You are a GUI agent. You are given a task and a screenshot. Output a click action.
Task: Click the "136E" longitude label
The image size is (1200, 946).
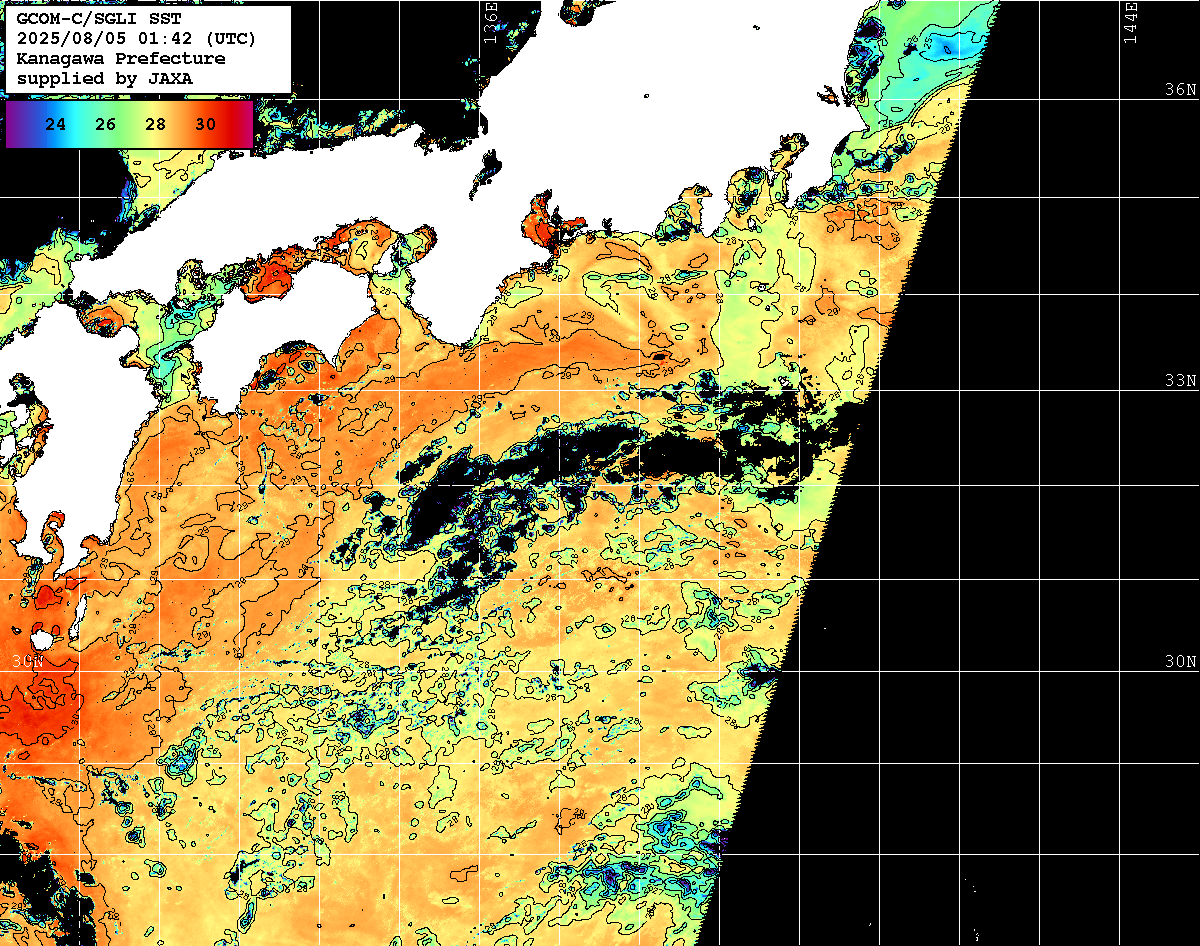(490, 22)
